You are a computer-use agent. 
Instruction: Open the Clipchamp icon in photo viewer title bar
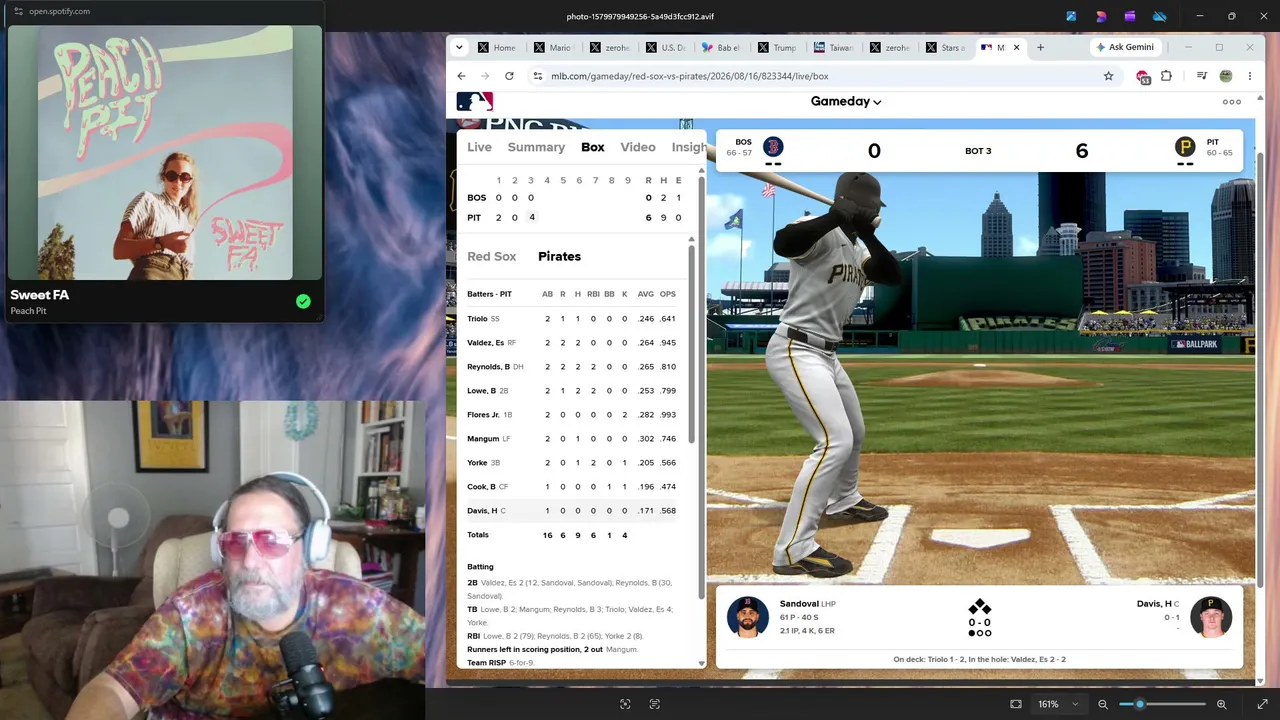pyautogui.click(x=1130, y=16)
